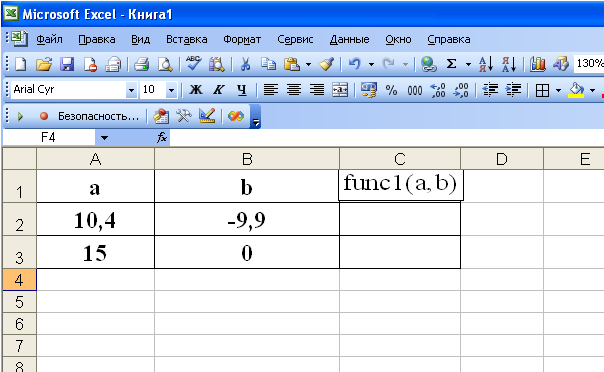Merge and center cells
This screenshot has width=604, height=372.
340,90
